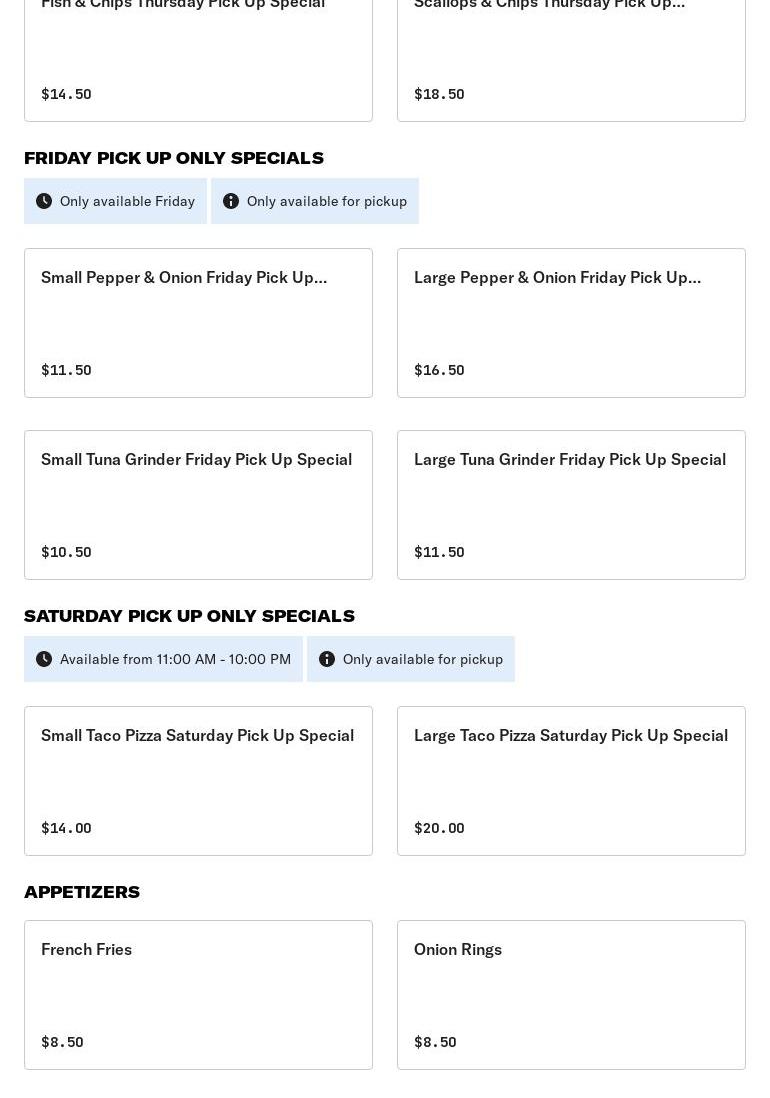770x1098 pixels.
Task: Click the clock icon beside Only available Friday
Action: 44,201
